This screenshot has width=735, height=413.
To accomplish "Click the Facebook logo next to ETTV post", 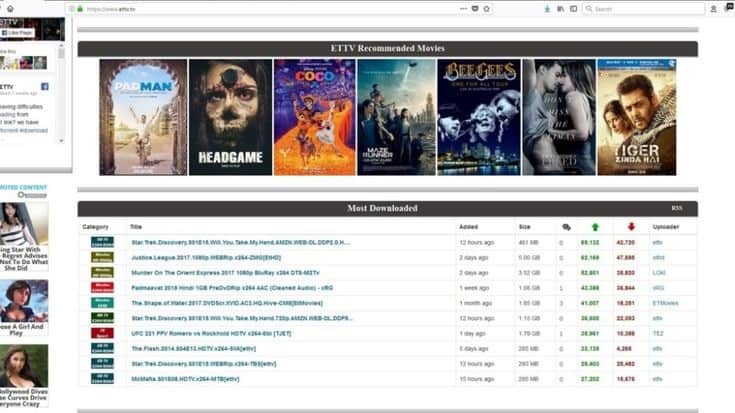I will tap(45, 86).
